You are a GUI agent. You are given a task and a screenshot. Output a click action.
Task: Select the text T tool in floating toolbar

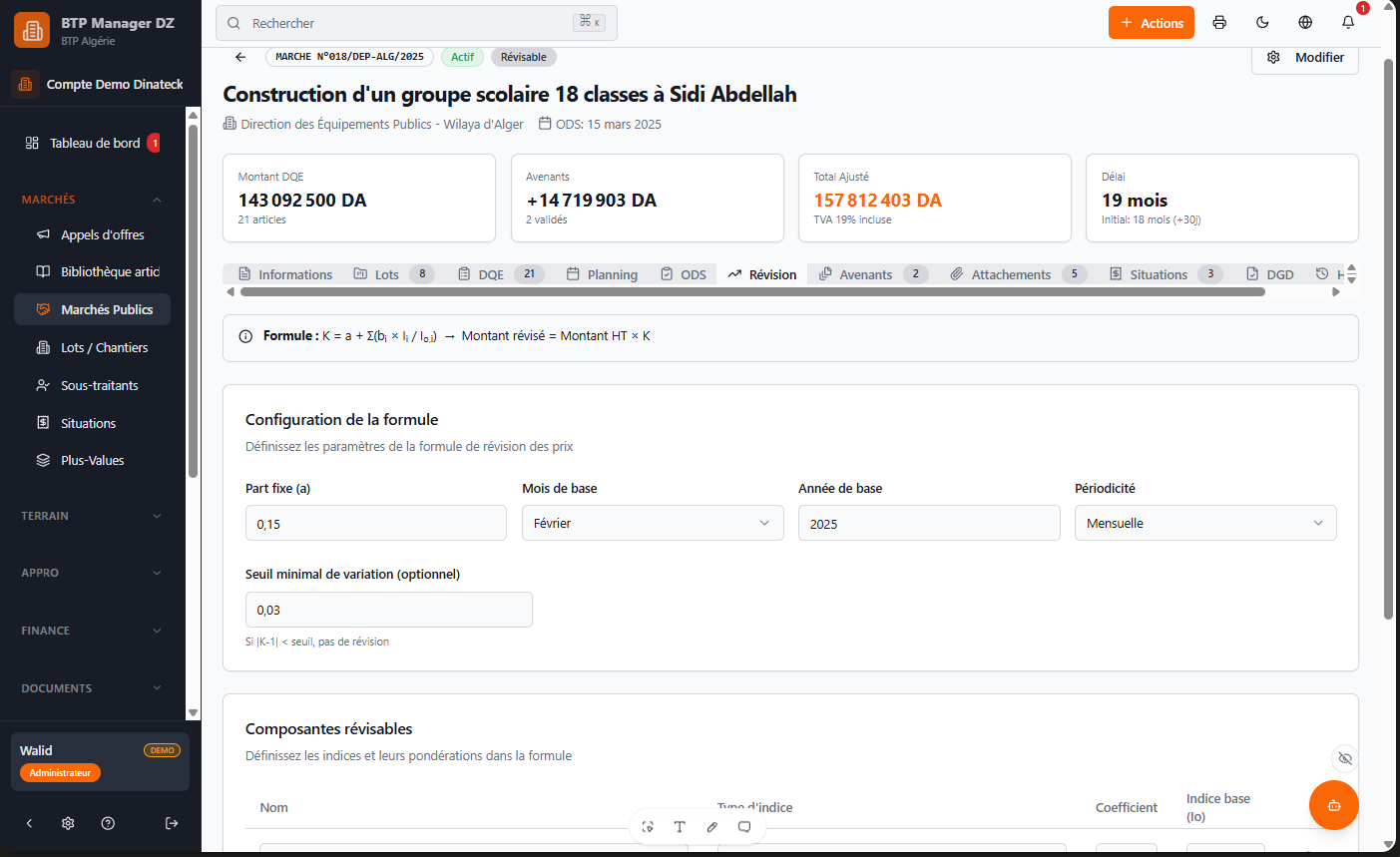click(680, 827)
